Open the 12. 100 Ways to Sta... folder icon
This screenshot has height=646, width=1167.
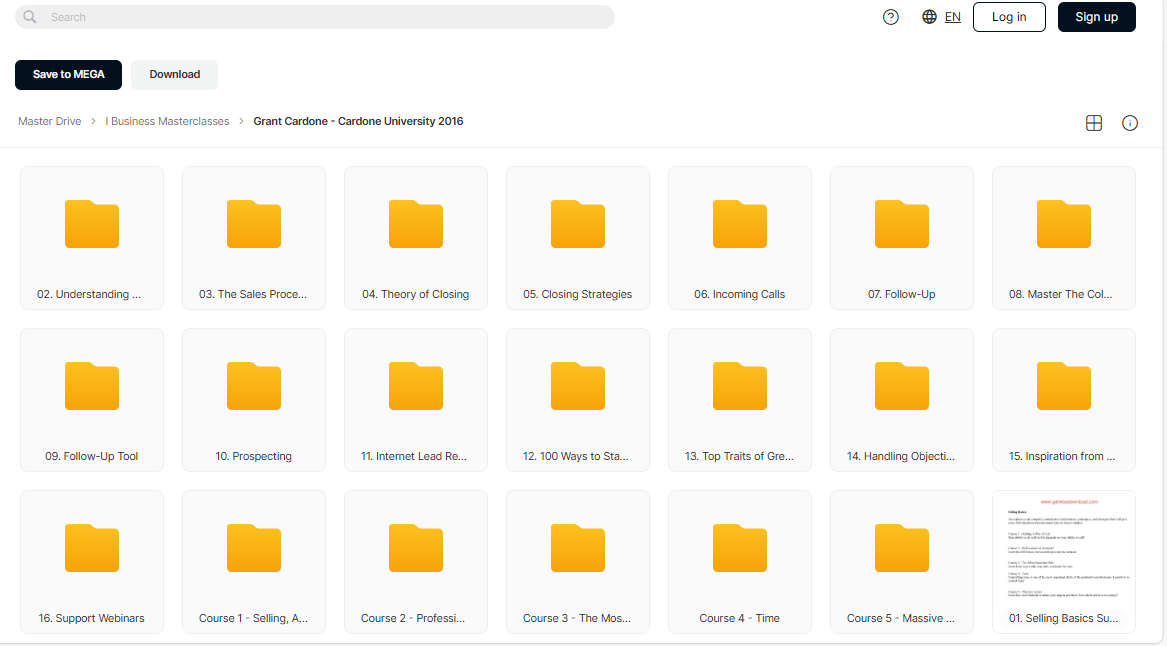tap(578, 386)
